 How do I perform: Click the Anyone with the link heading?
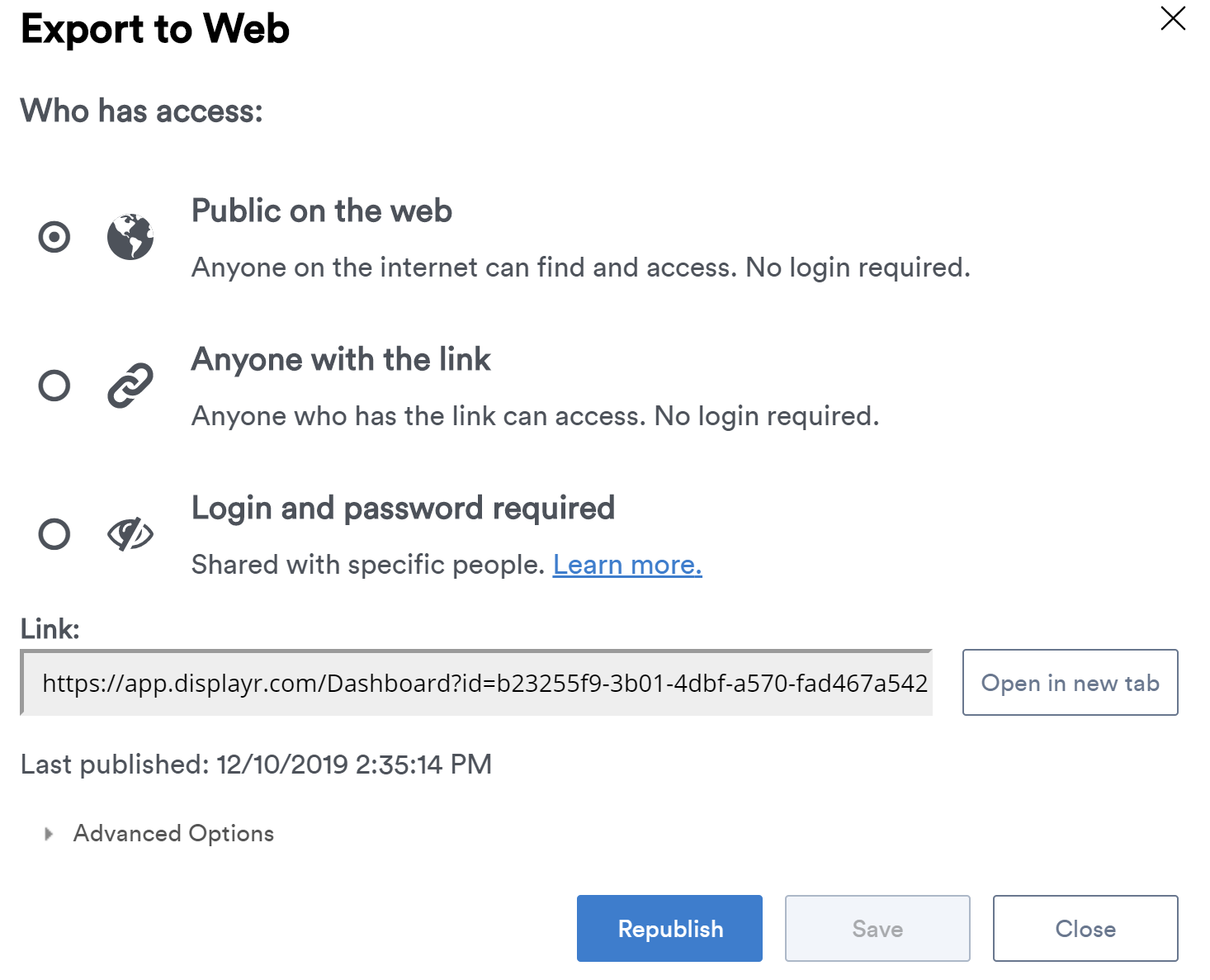[x=341, y=360]
